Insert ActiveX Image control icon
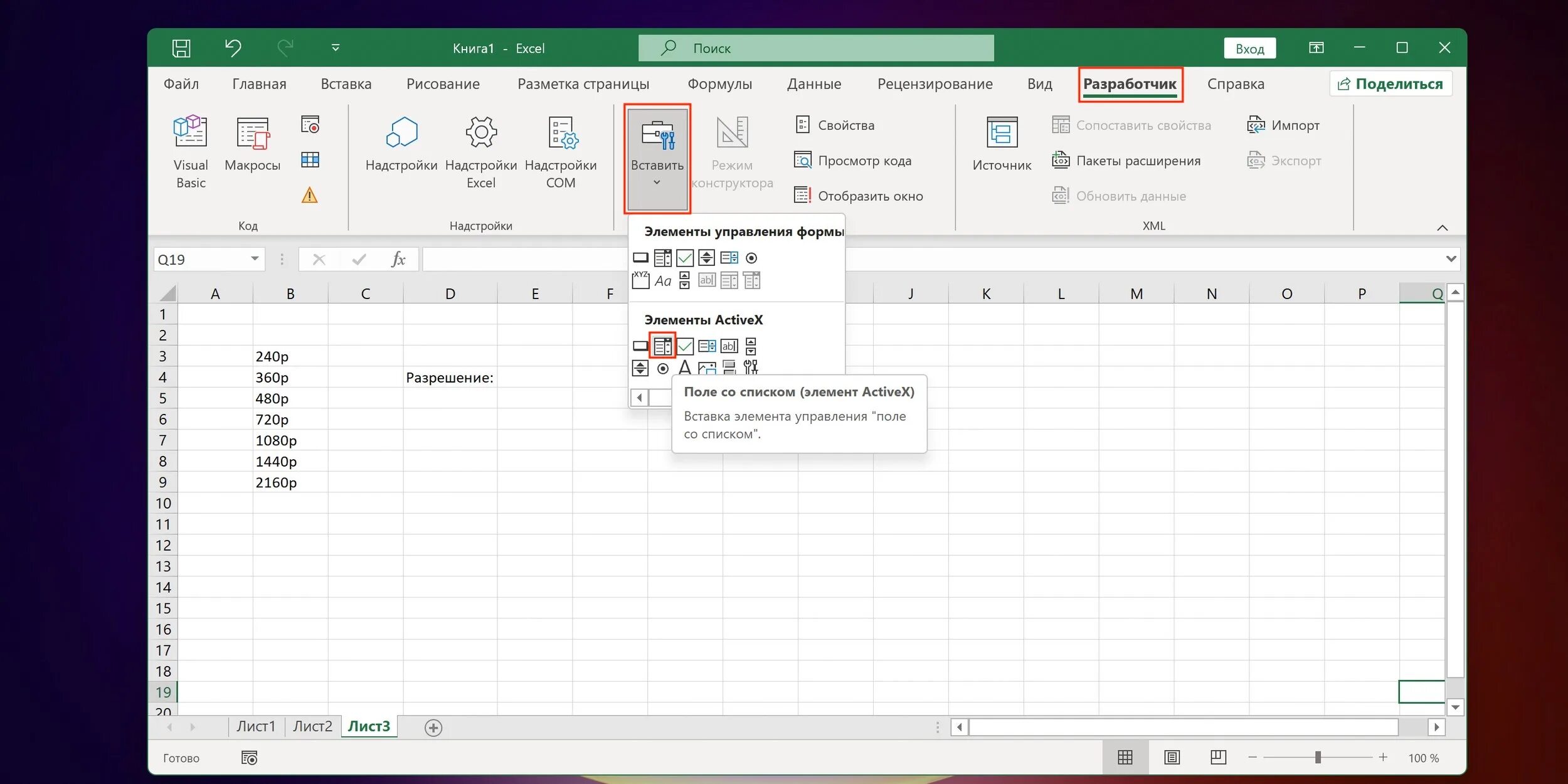The width and height of the screenshot is (1568, 784). (x=707, y=368)
